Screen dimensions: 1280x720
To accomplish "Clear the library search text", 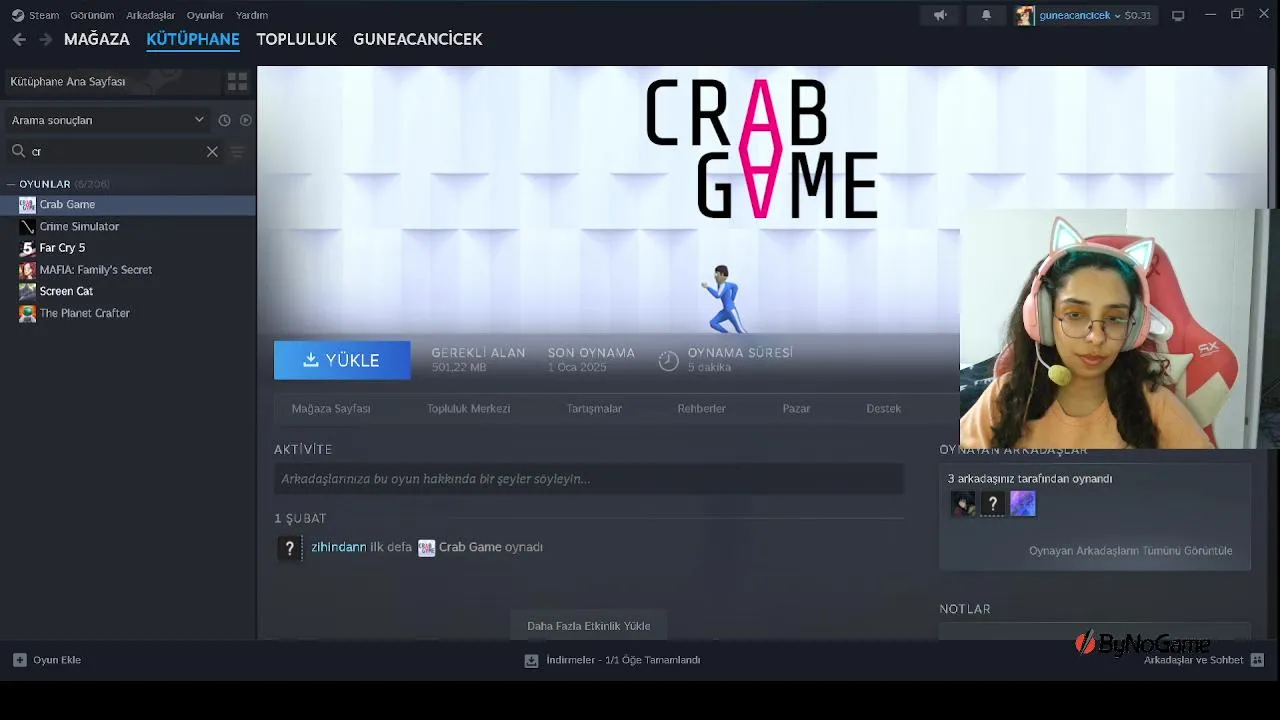I will [x=212, y=151].
